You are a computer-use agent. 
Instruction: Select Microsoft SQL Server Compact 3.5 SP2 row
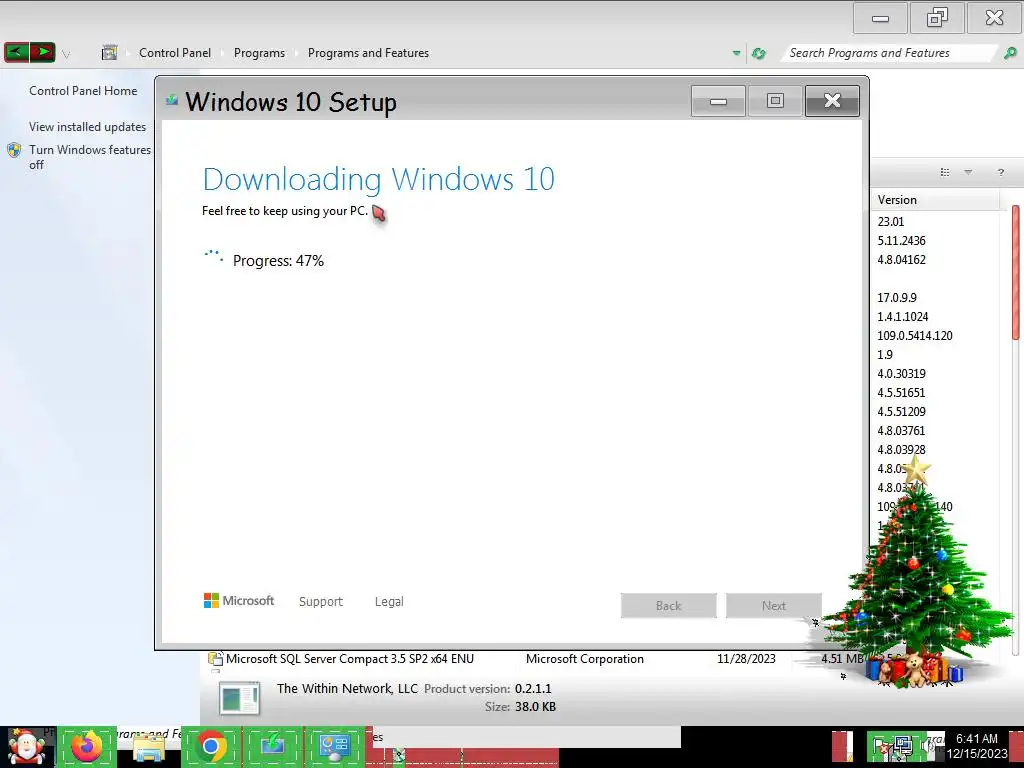click(x=350, y=659)
